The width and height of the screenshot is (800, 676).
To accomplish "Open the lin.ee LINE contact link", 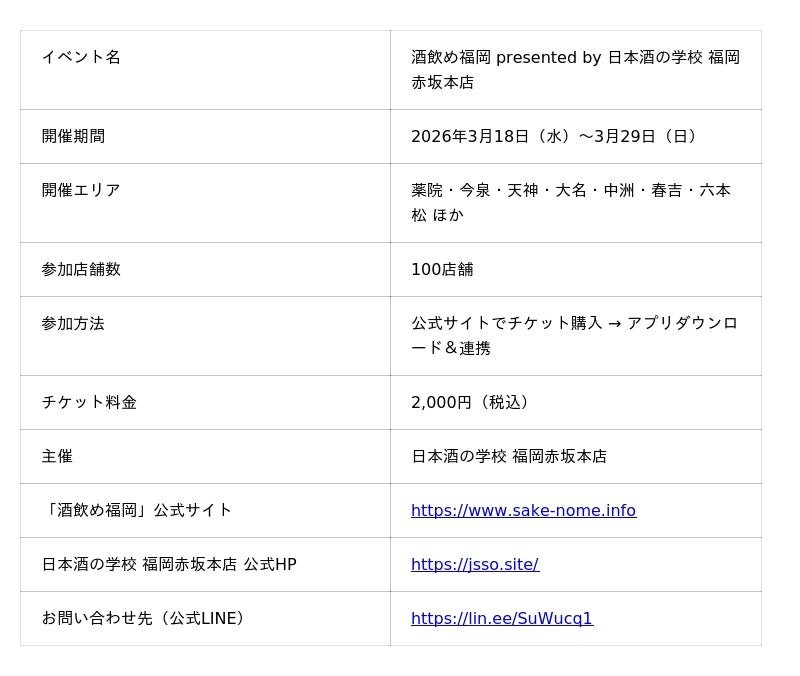I will coord(502,619).
